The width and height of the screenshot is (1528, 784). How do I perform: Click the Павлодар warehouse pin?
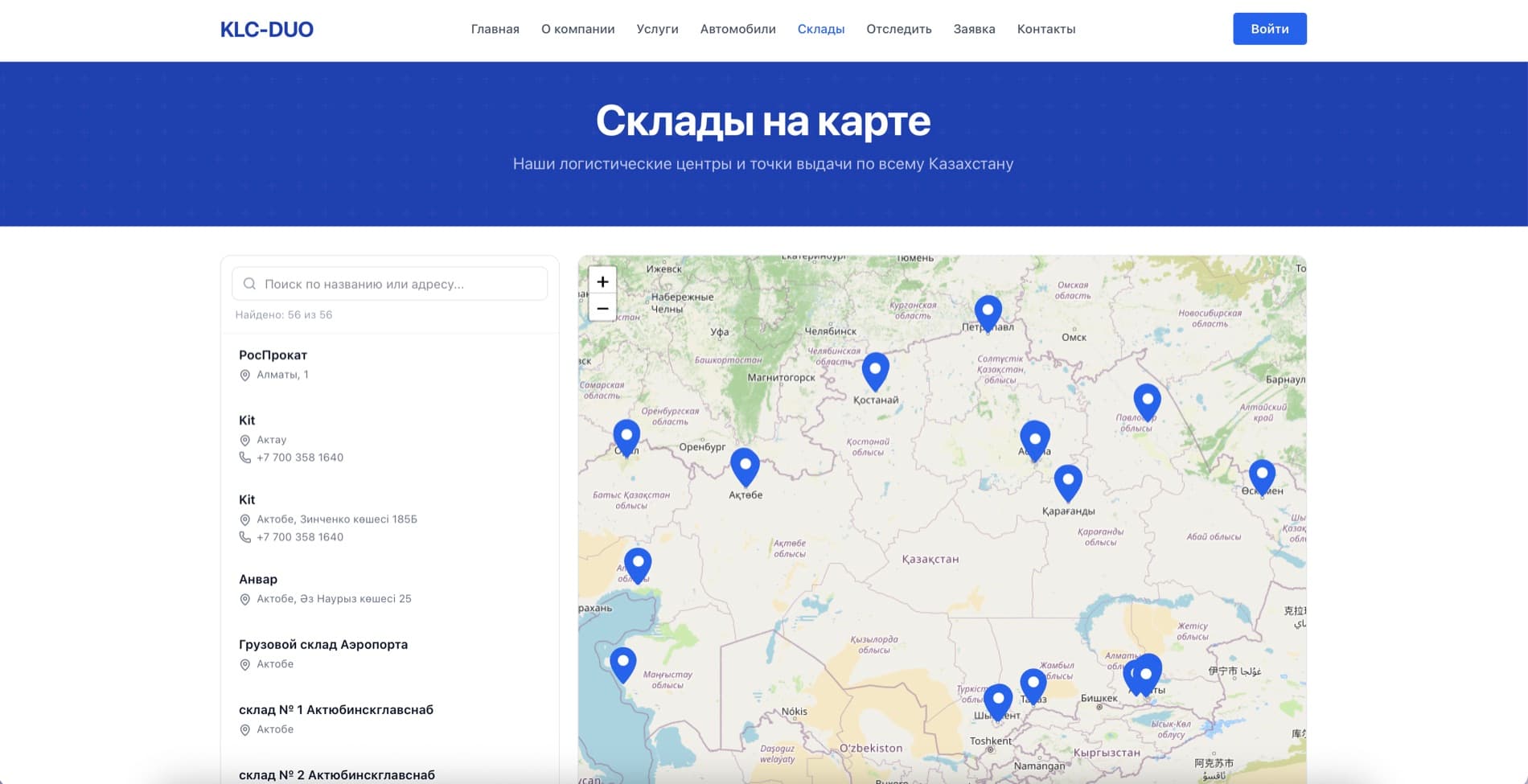pos(1147,404)
